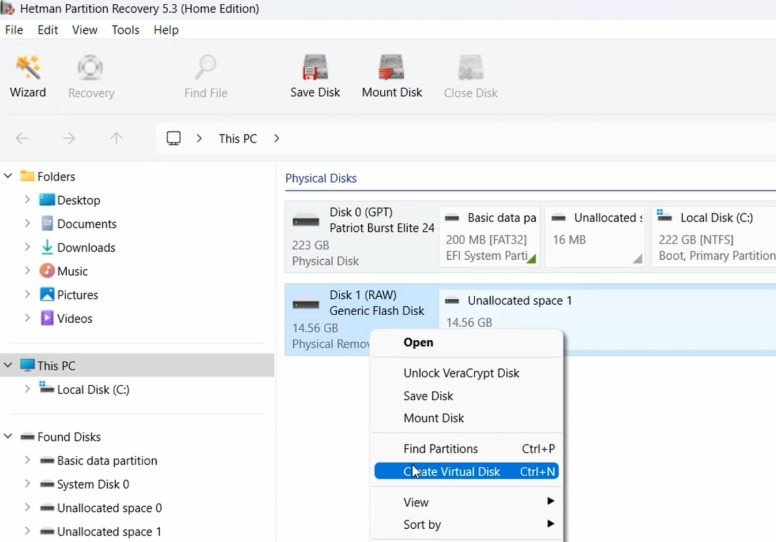The image size is (776, 542).
Task: Expand the Desktop folder node
Action: pyautogui.click(x=27, y=199)
